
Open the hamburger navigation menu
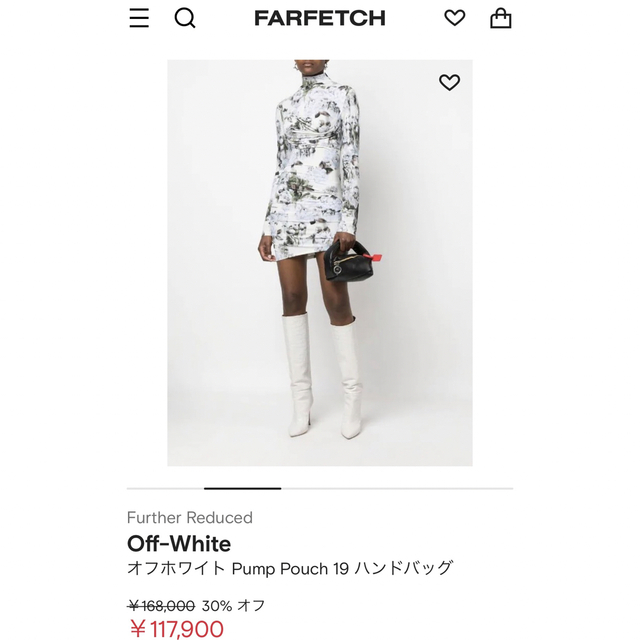pyautogui.click(x=139, y=18)
